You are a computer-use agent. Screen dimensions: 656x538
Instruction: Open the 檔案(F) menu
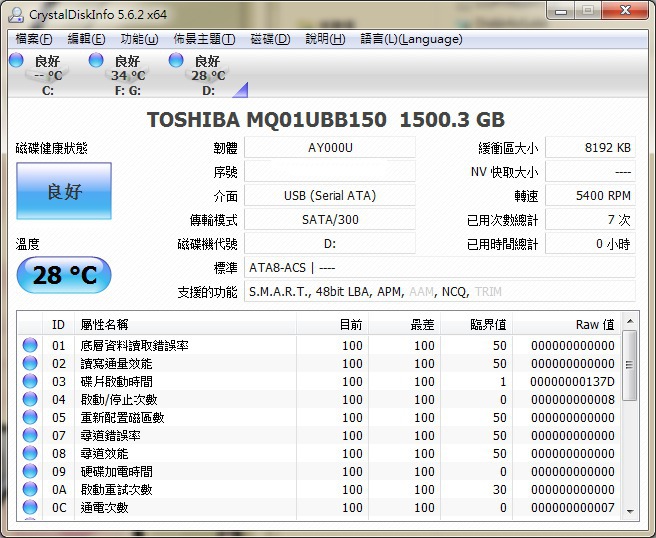tap(34, 39)
